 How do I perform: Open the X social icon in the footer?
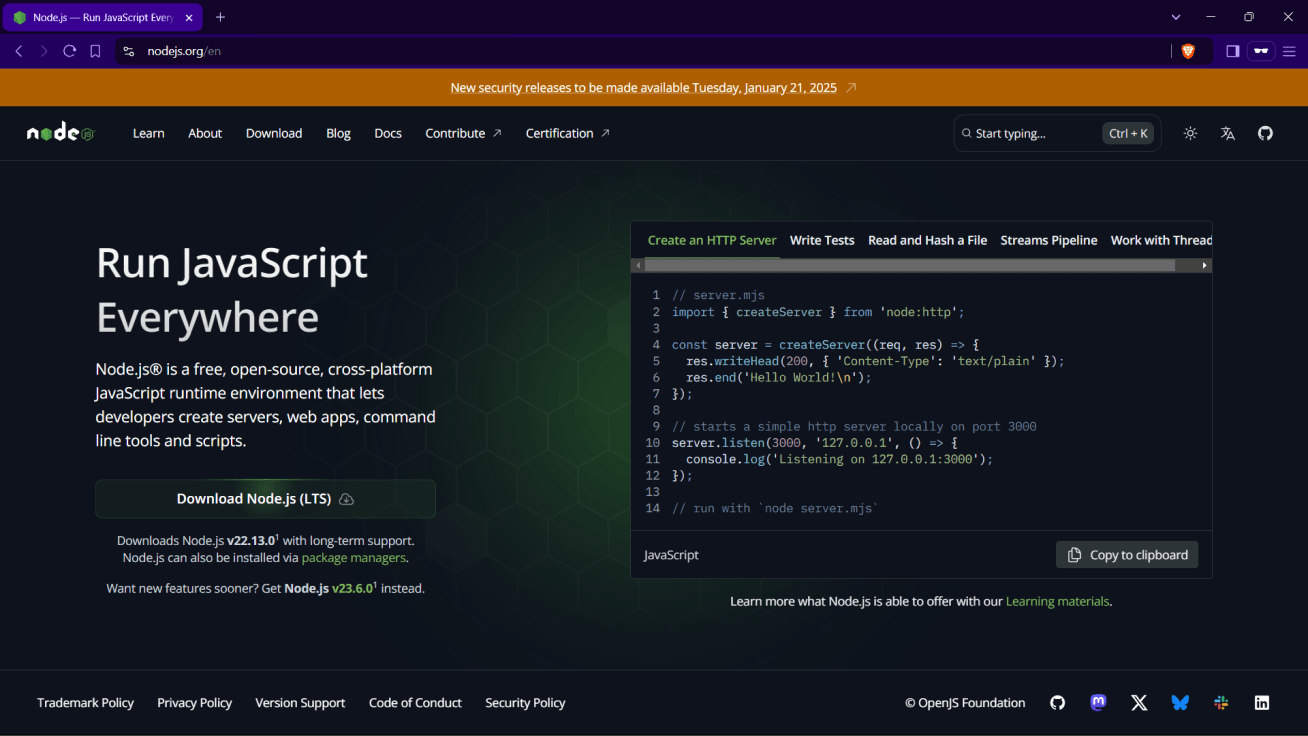pyautogui.click(x=1139, y=703)
